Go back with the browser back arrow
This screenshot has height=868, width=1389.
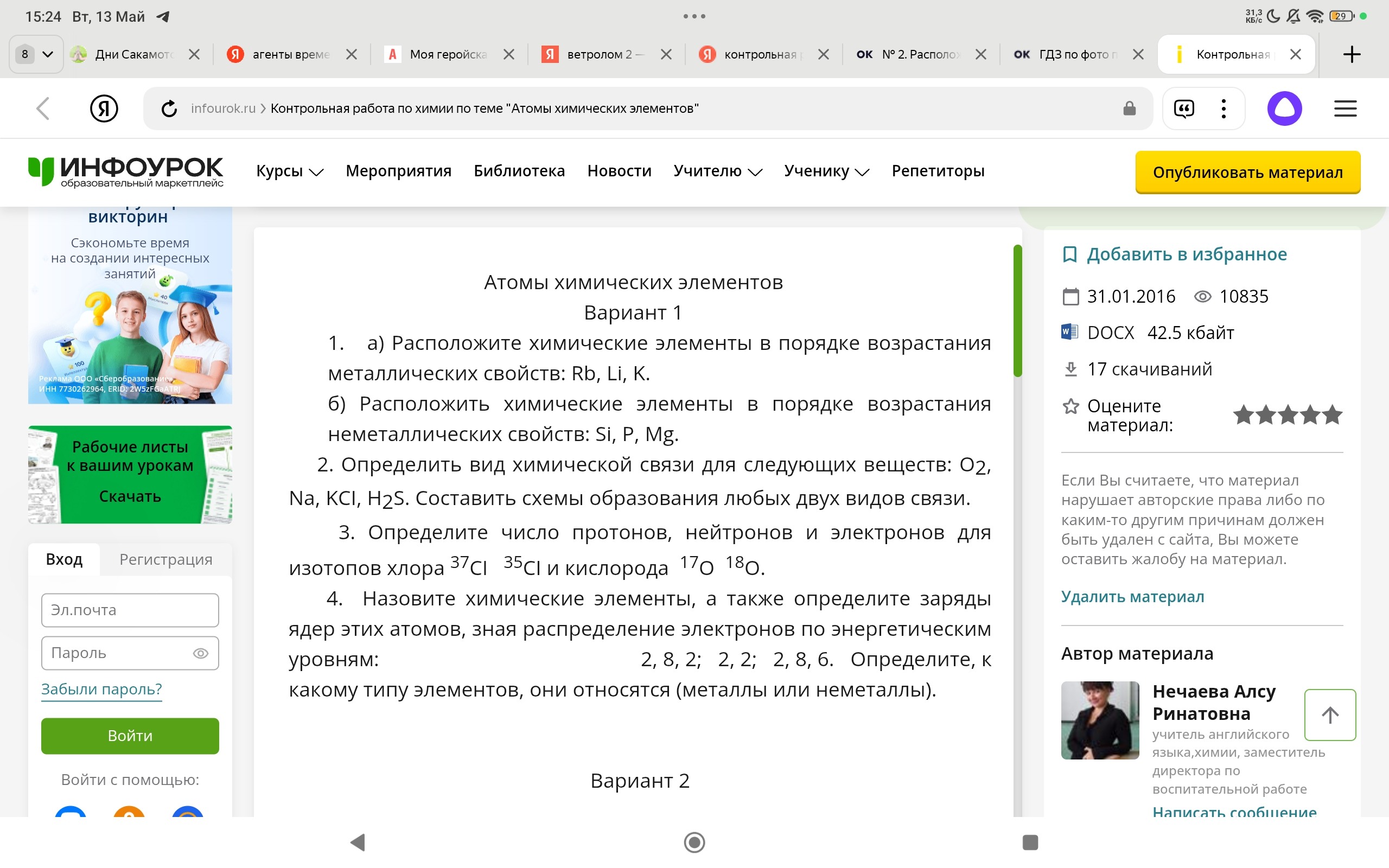pyautogui.click(x=43, y=108)
